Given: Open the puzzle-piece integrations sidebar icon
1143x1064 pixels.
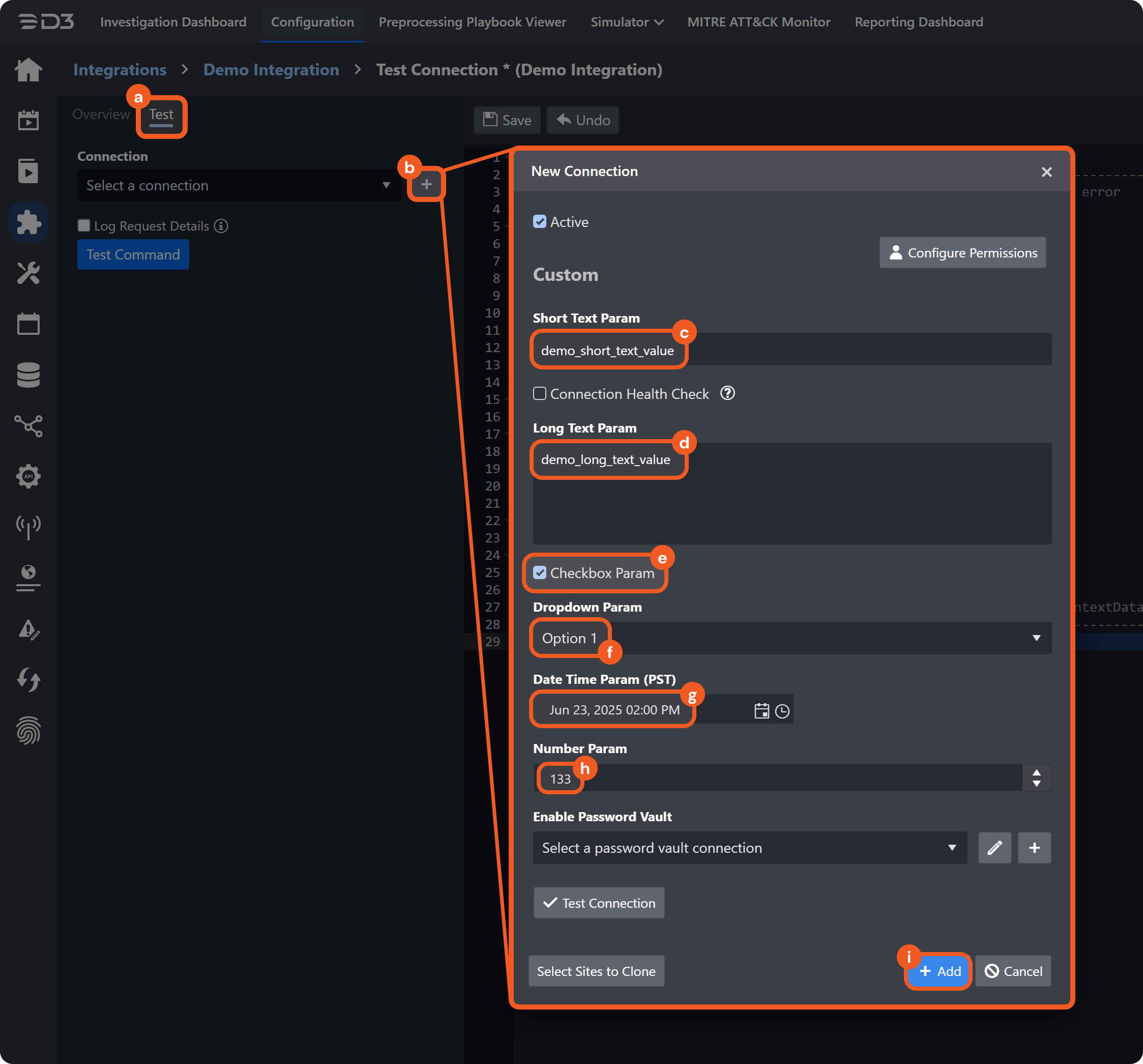Looking at the screenshot, I should click(x=28, y=222).
